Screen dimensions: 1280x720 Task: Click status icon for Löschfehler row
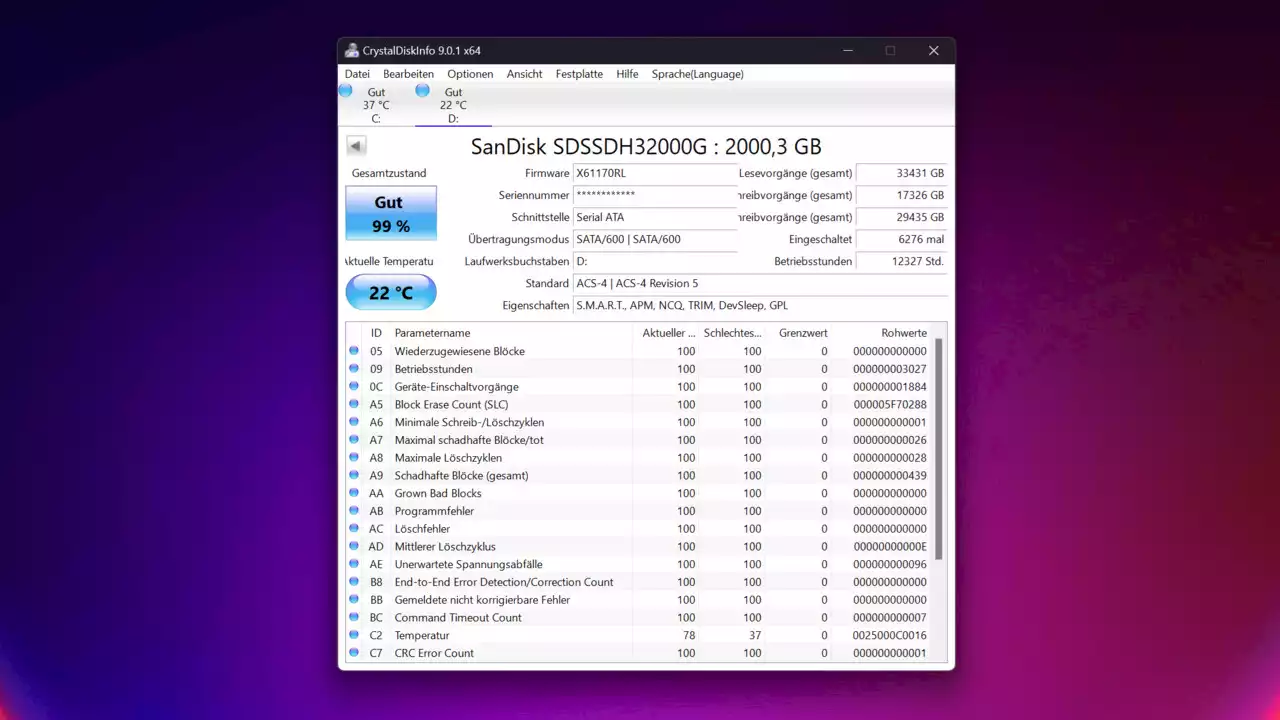pyautogui.click(x=354, y=529)
